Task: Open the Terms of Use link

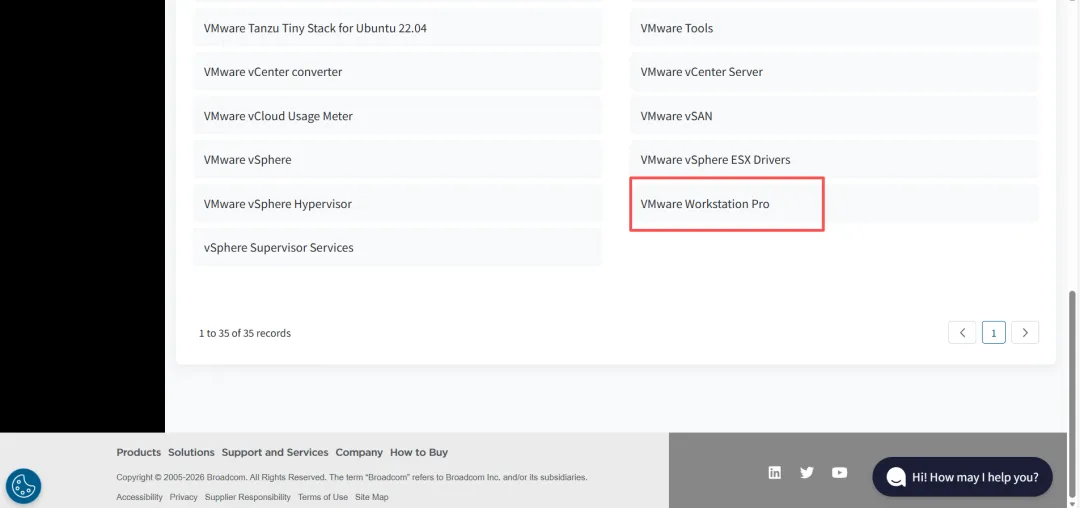Action: (x=323, y=497)
